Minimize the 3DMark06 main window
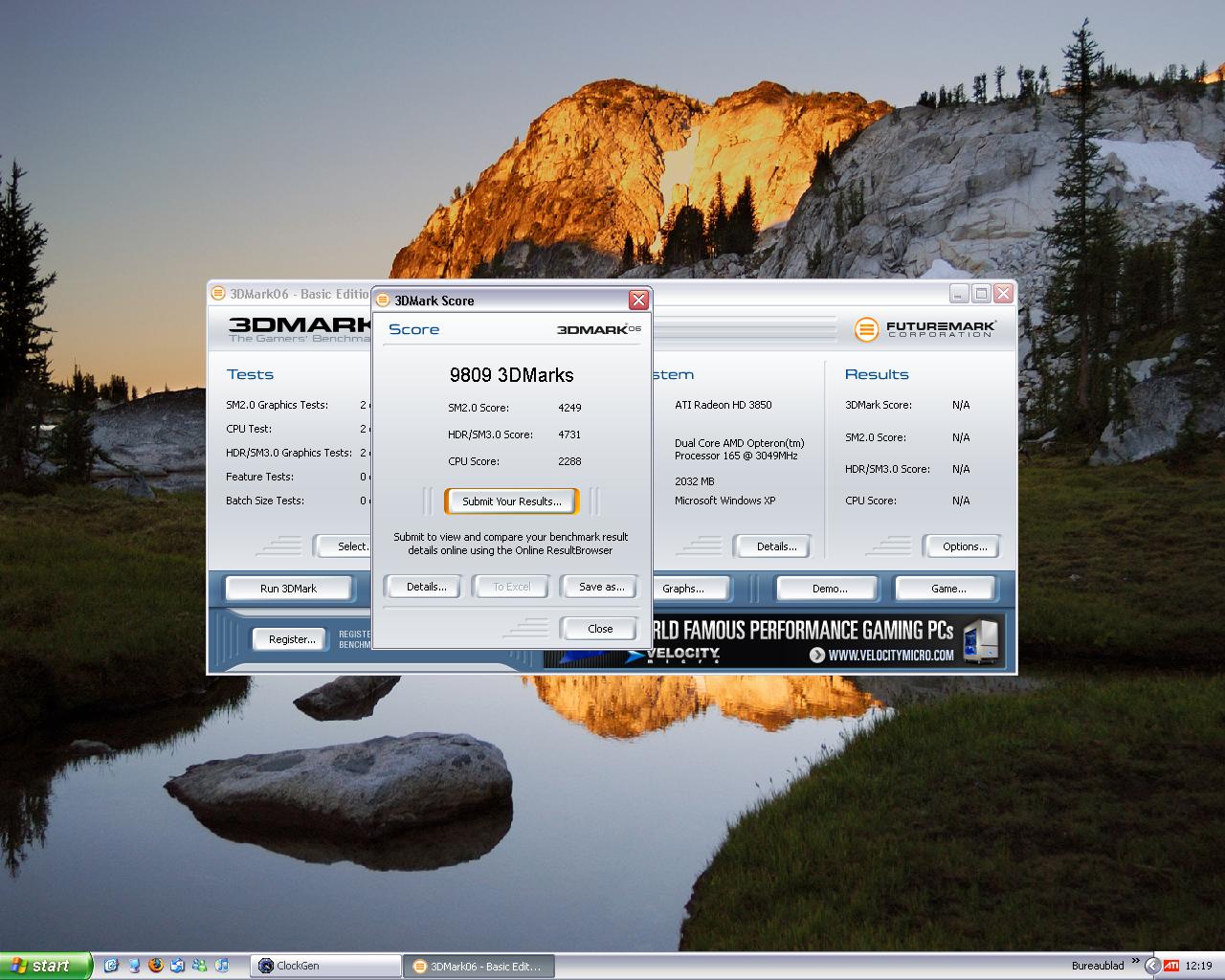The width and height of the screenshot is (1225, 980). pyautogui.click(x=960, y=294)
